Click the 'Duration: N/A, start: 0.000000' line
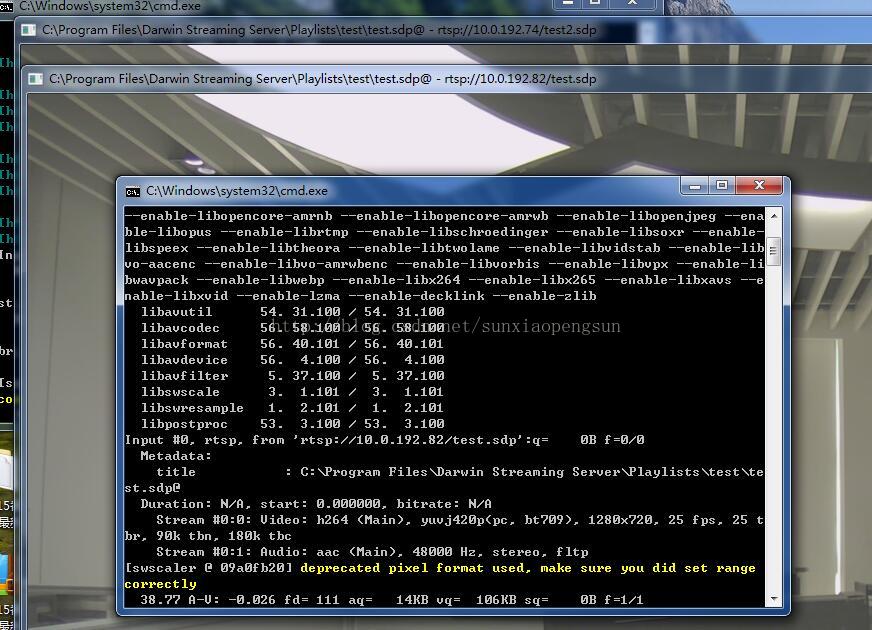872x630 pixels. point(316,504)
